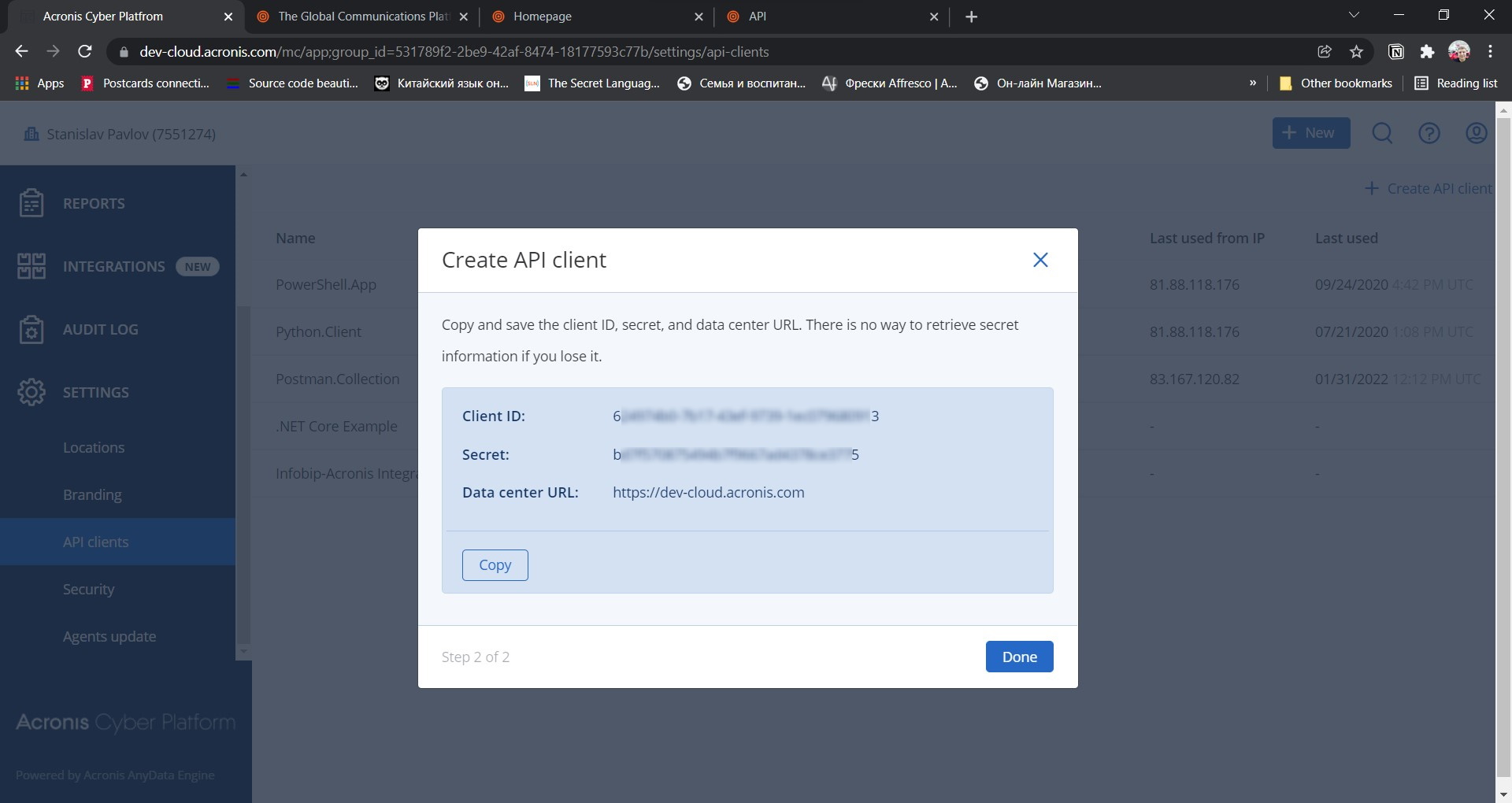Click the sidebar scroll up arrow
The image size is (1512, 803).
point(243,174)
